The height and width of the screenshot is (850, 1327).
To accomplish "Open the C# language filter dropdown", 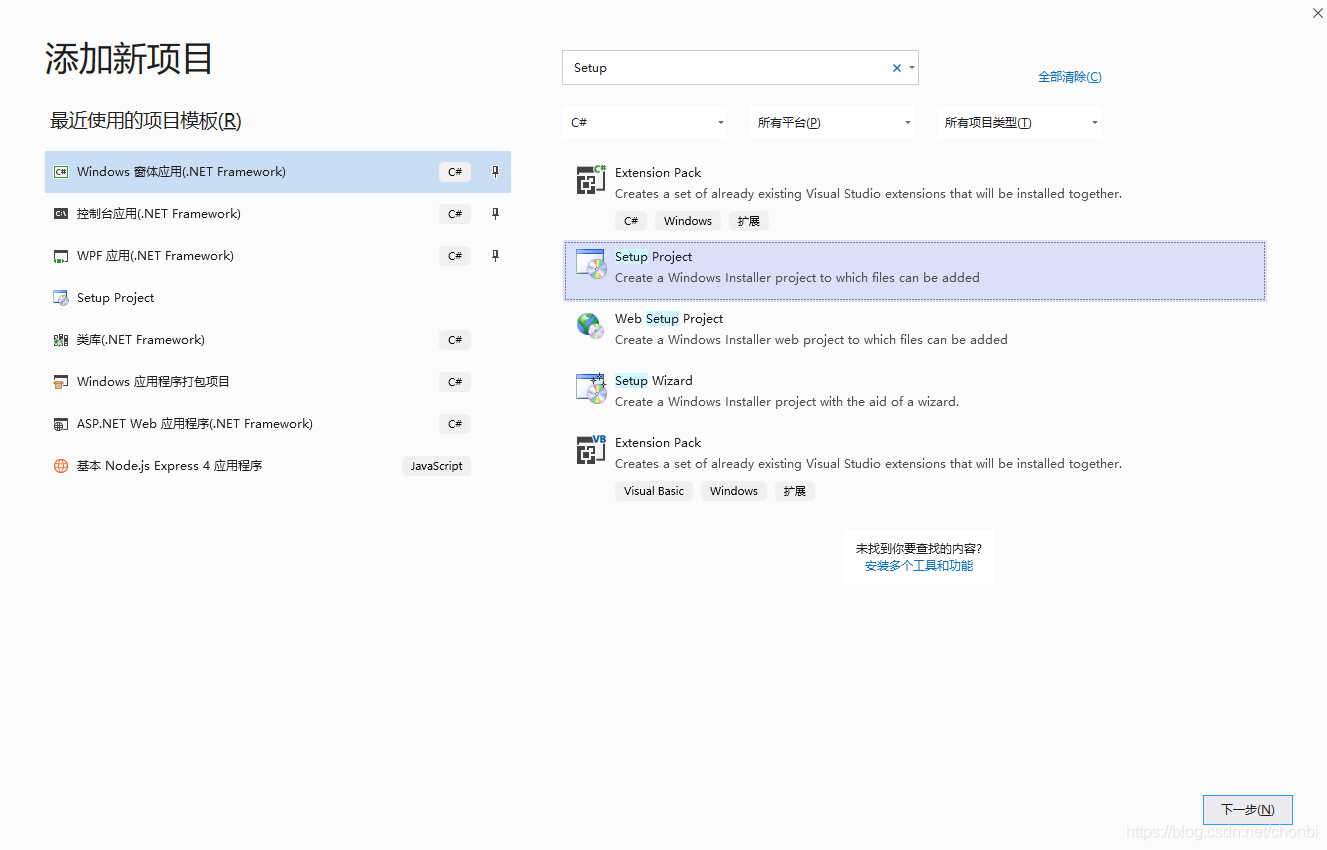I will coord(646,123).
